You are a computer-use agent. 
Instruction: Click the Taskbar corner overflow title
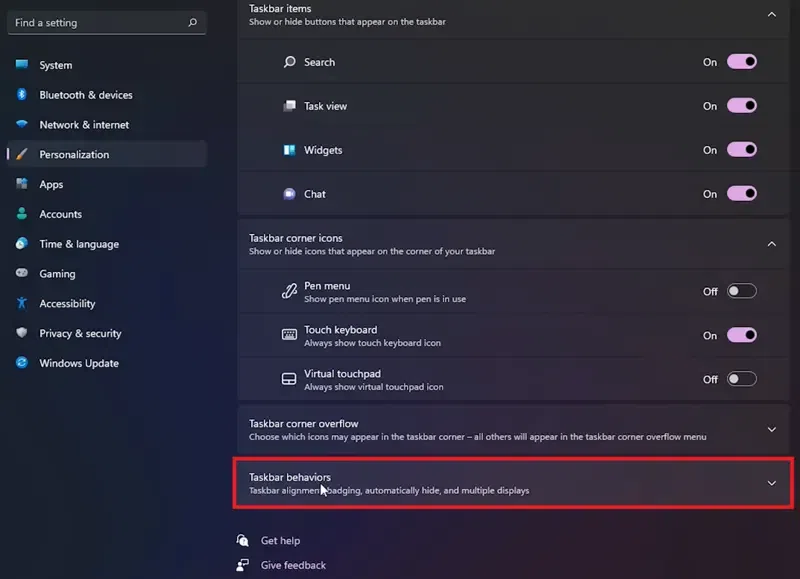pos(304,423)
